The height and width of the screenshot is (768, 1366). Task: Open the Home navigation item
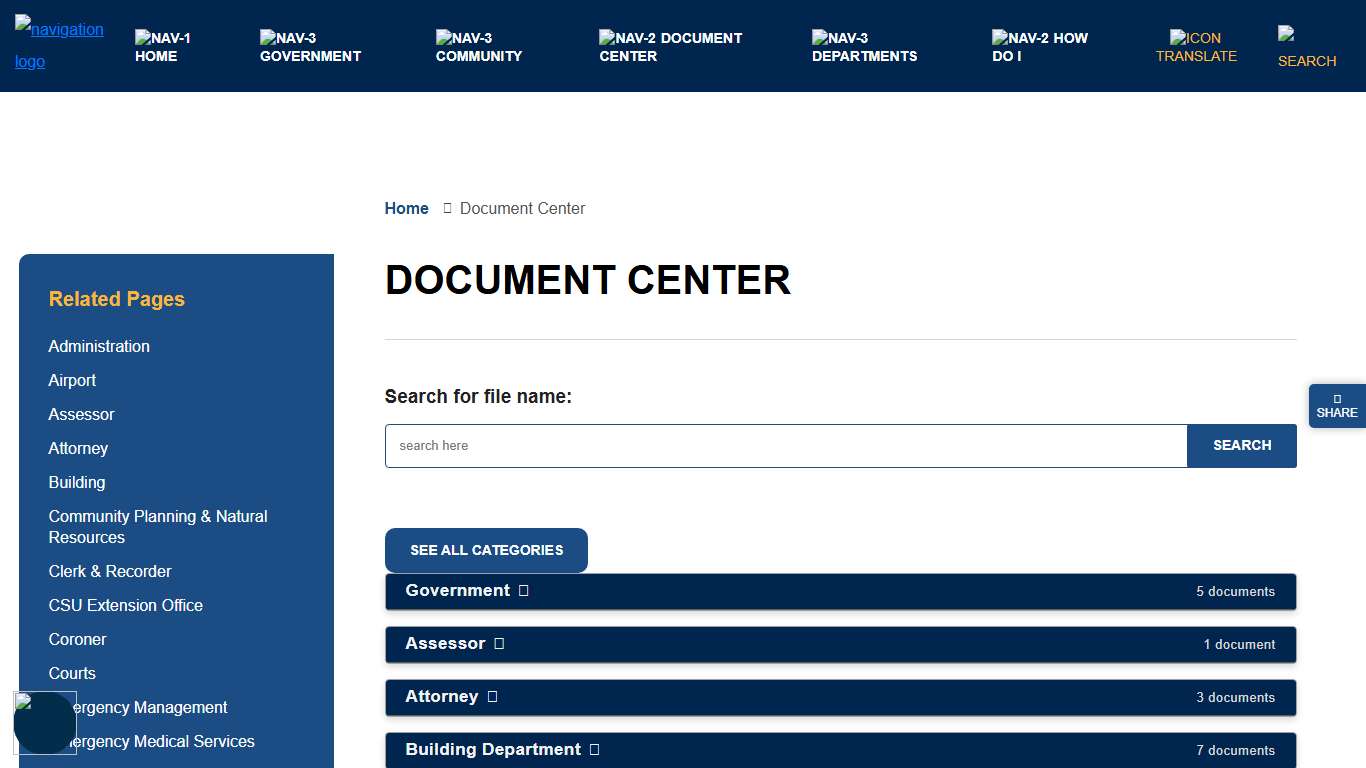(162, 47)
